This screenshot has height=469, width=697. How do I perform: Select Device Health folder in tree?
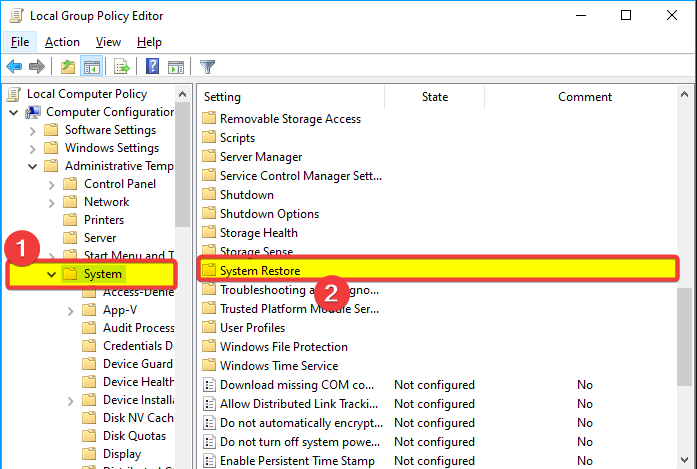(x=138, y=382)
